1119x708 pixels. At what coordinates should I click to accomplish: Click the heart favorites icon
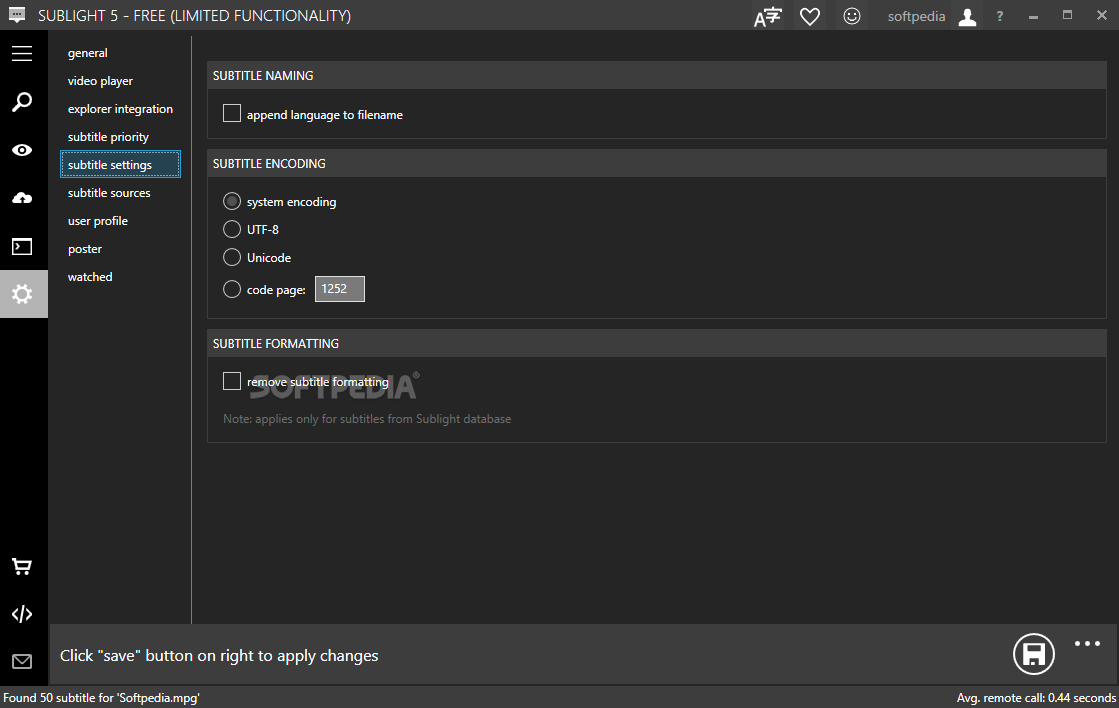point(810,16)
